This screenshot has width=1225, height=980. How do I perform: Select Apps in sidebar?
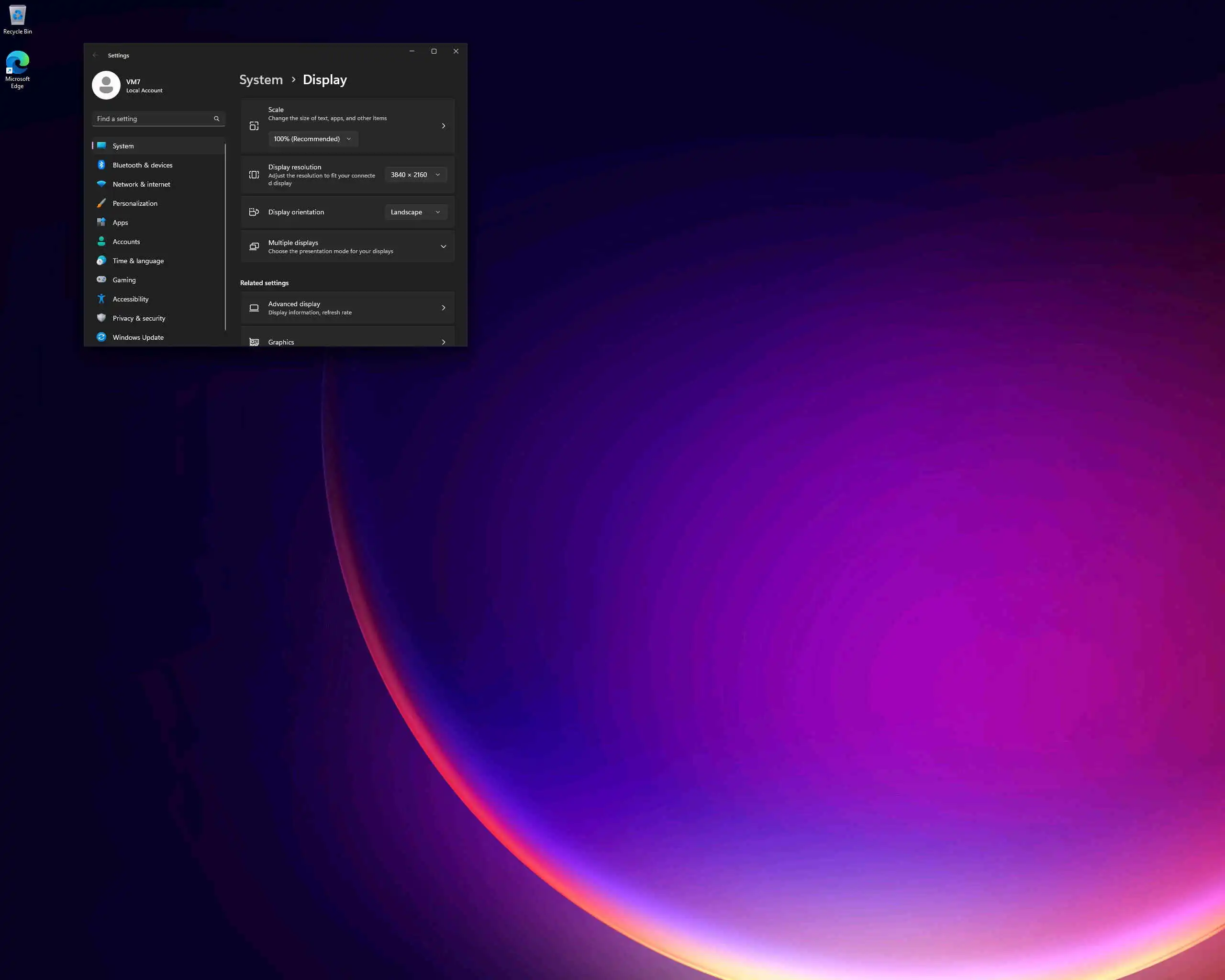tap(121, 223)
